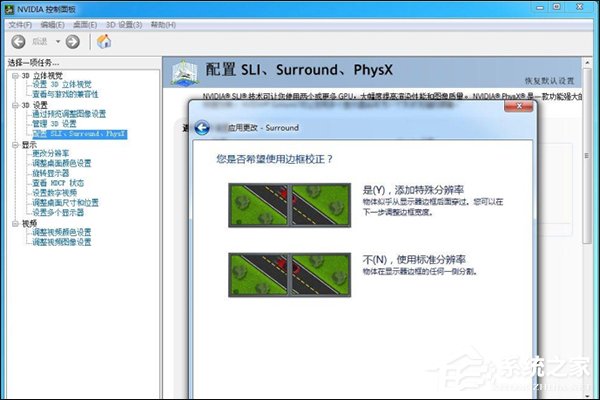The image size is (600, 400).
Task: Open the 3D 设置(3) menu
Action: point(124,25)
